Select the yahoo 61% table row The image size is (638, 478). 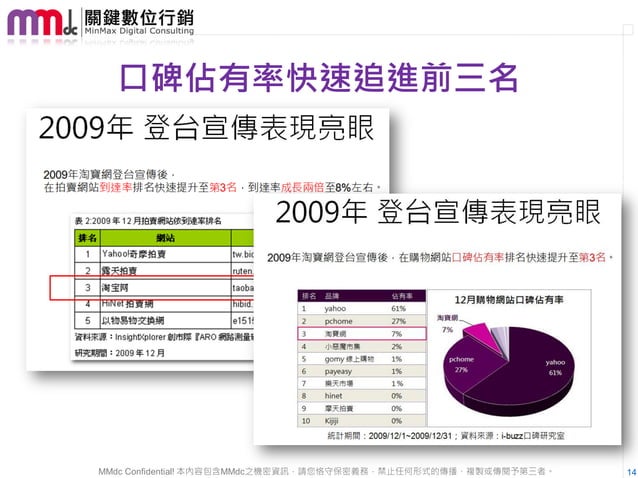(362, 308)
